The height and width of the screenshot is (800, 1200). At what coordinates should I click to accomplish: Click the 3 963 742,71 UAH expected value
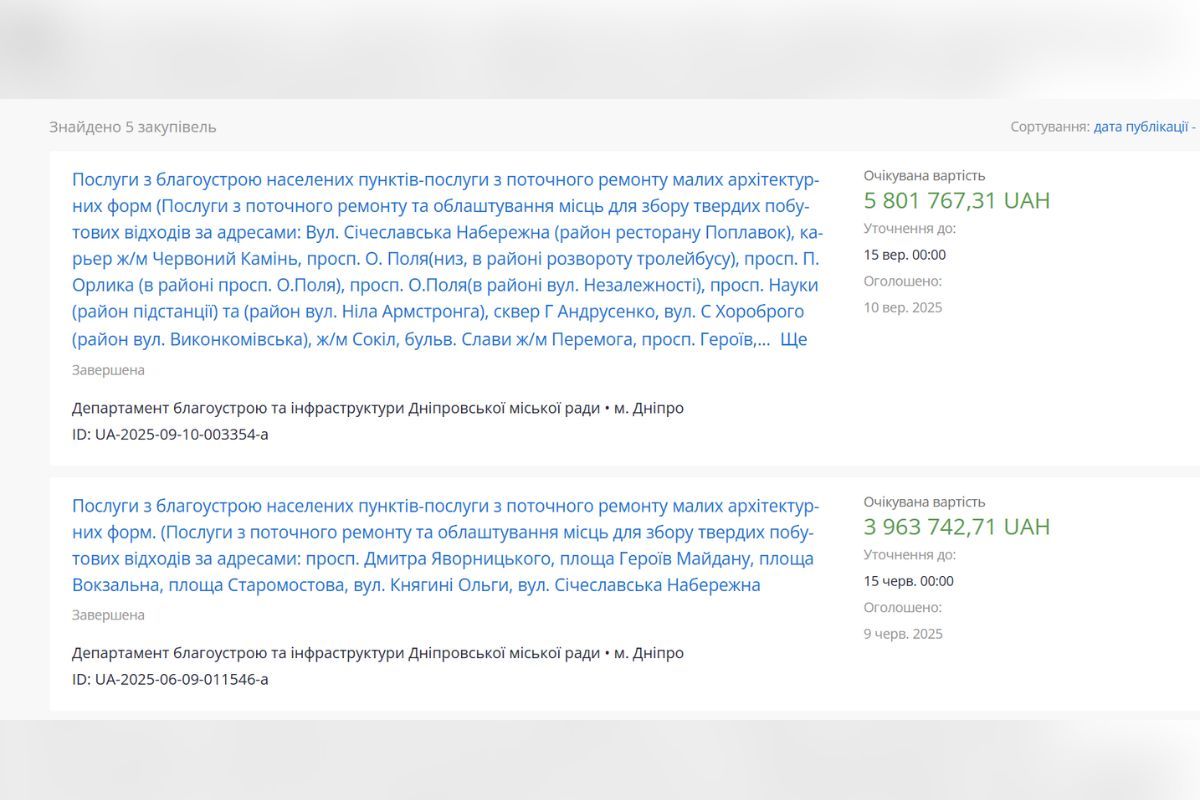pos(956,527)
